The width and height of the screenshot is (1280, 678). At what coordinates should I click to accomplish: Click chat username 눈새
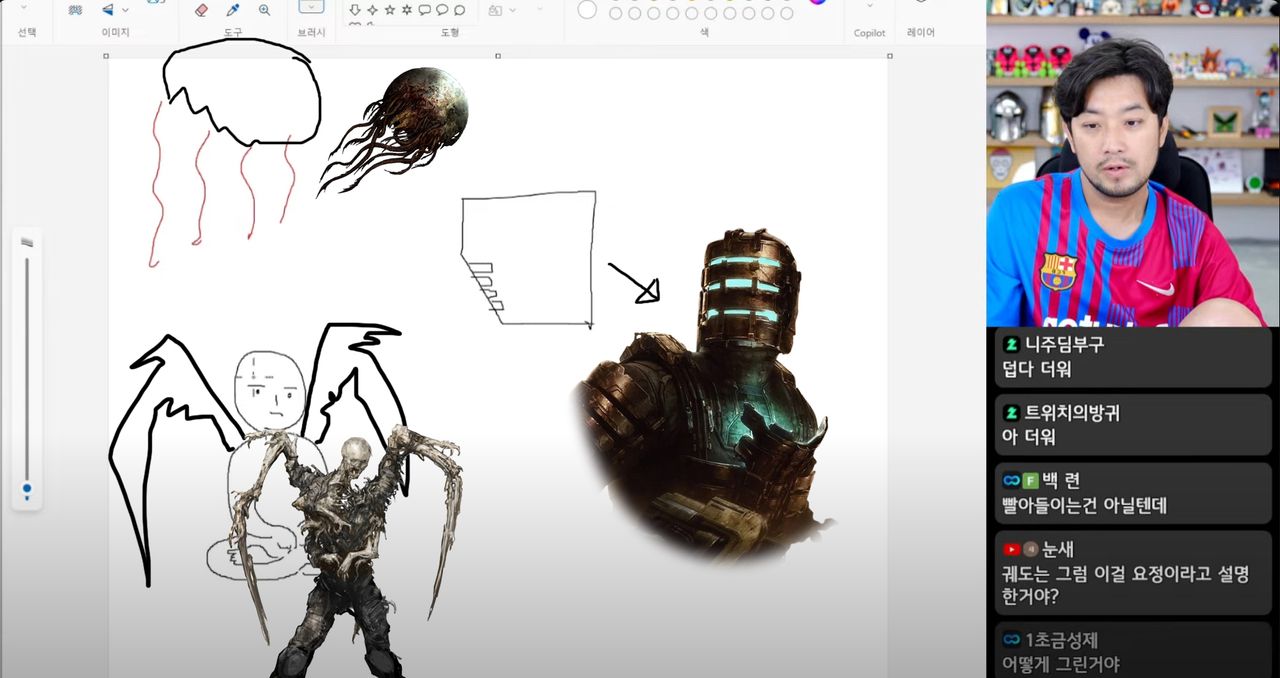tap(1059, 549)
